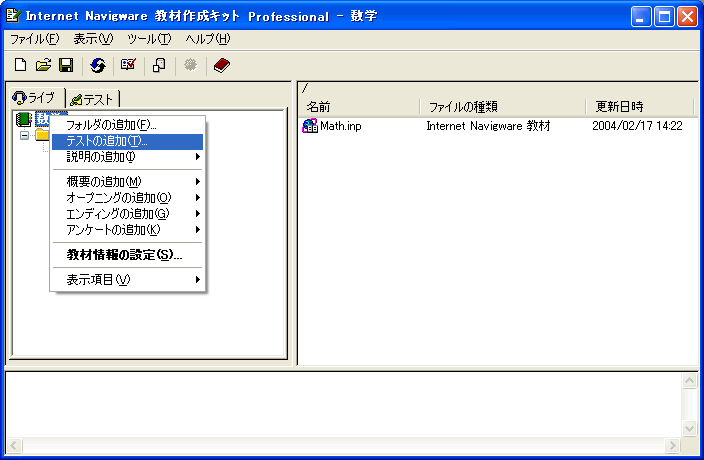Open the エンディングの追加 submenu

click(128, 214)
